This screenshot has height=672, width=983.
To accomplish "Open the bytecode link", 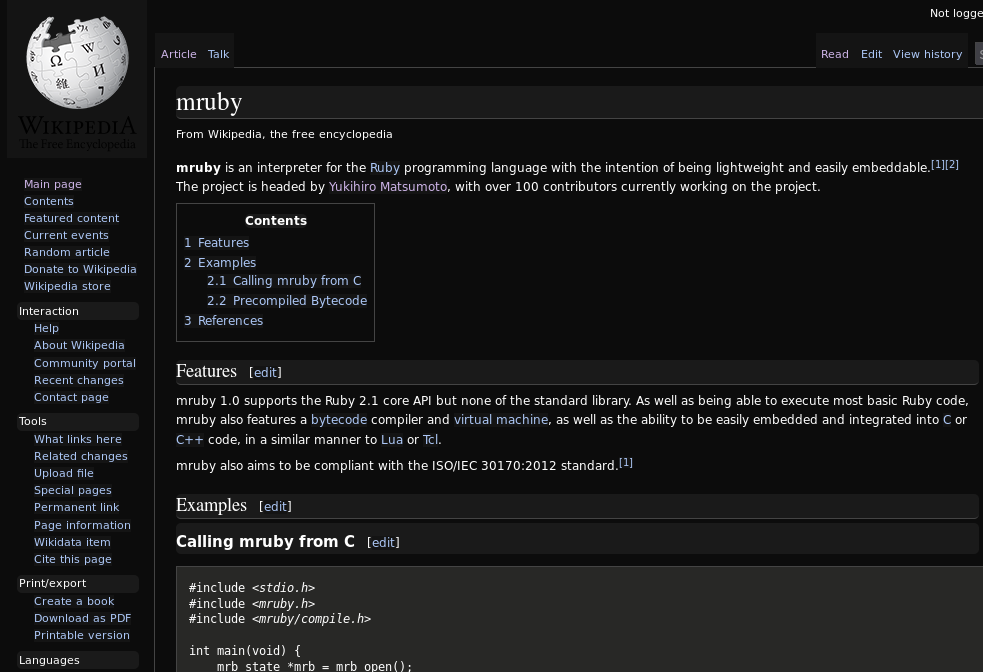I will (339, 420).
